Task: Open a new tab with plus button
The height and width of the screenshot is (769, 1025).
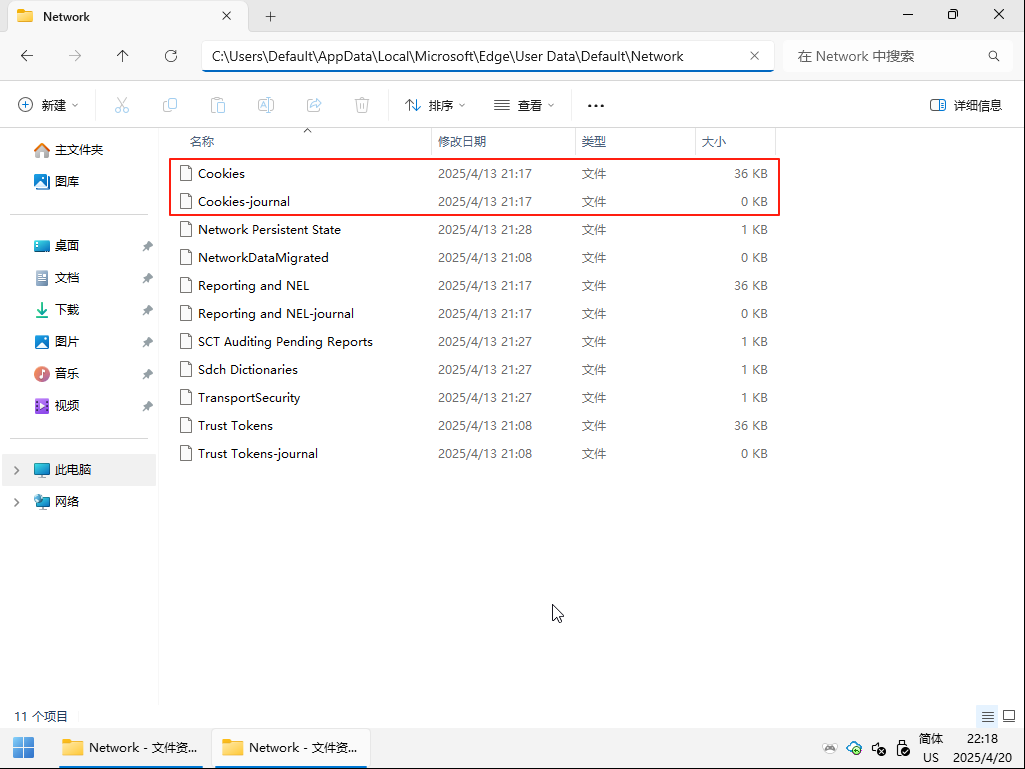Action: 270,16
